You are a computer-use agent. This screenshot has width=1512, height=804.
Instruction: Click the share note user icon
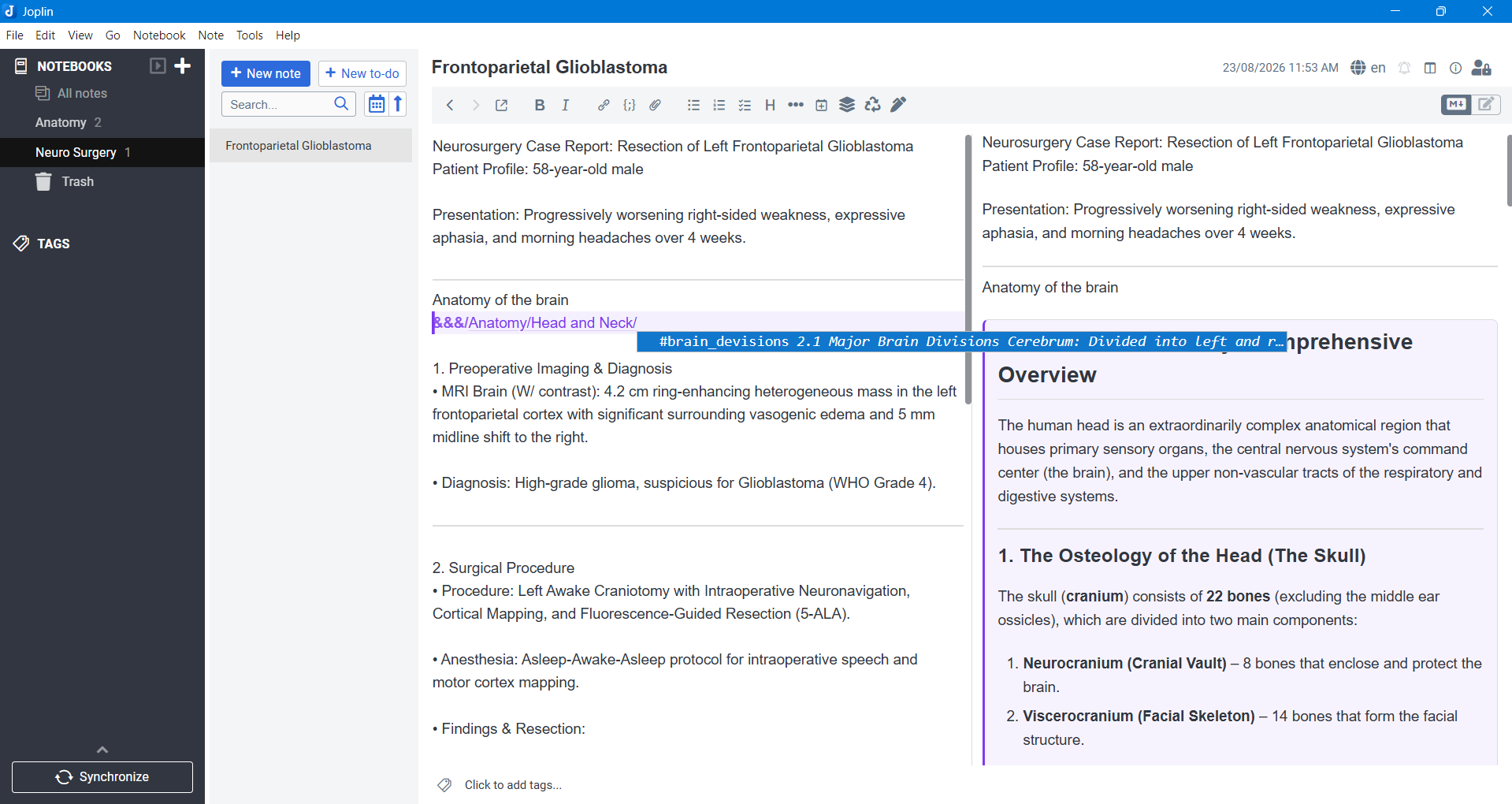coord(1482,68)
